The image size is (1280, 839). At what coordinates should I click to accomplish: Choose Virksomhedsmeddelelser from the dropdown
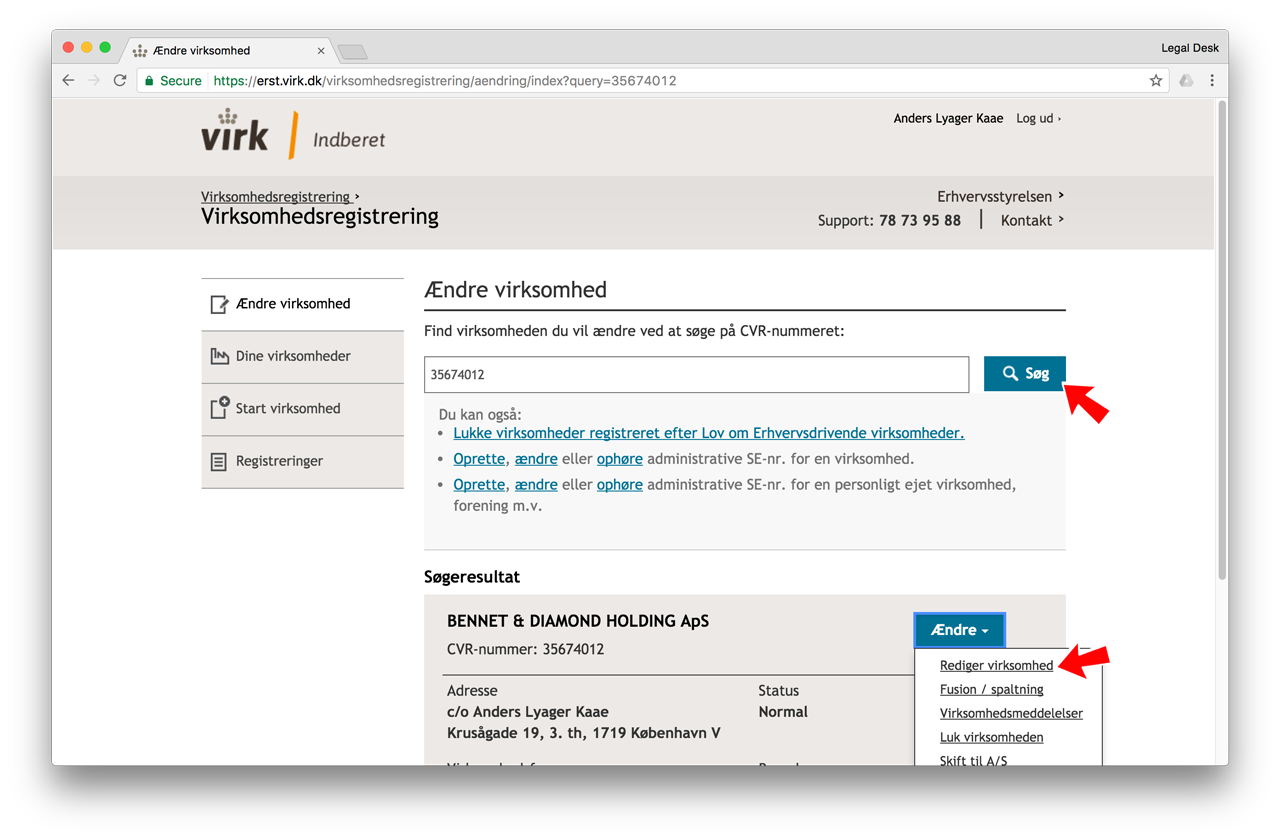pyautogui.click(x=1011, y=713)
